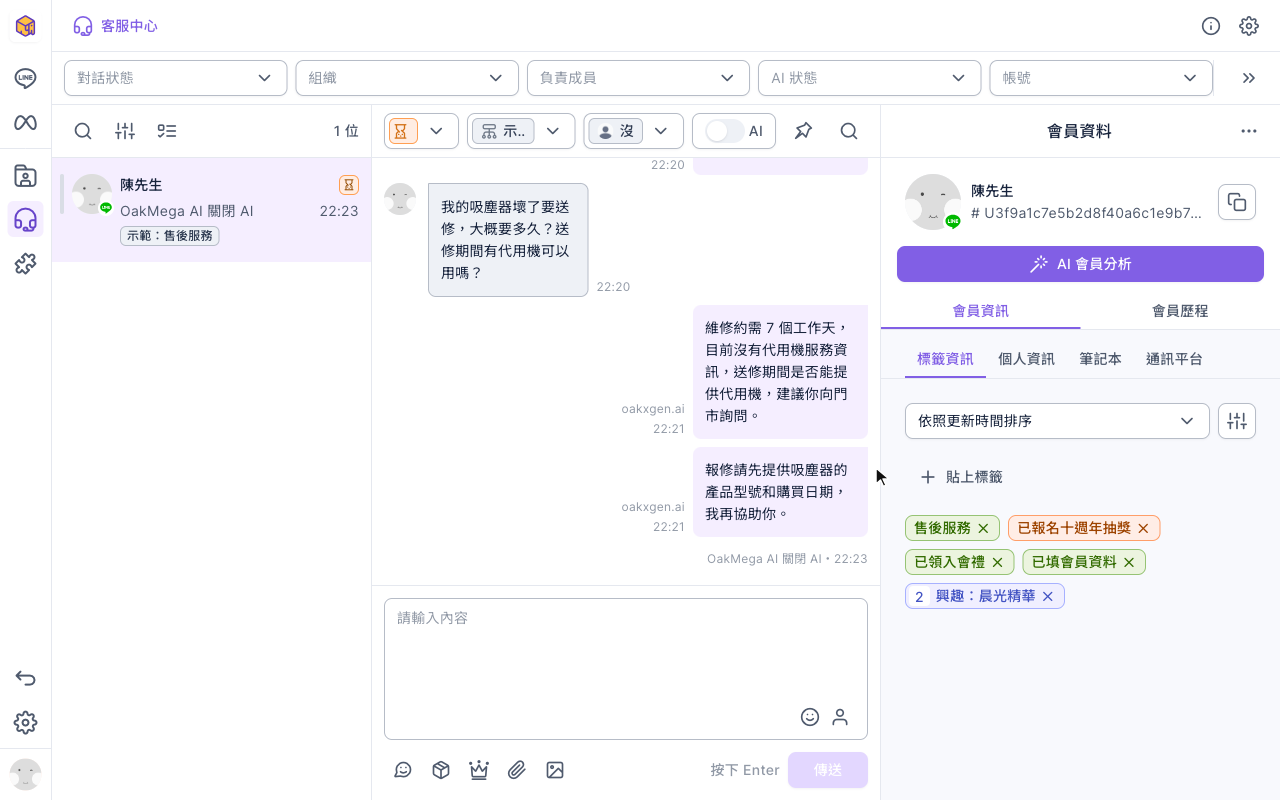Click the return arrow icon in sidebar

coord(25,679)
